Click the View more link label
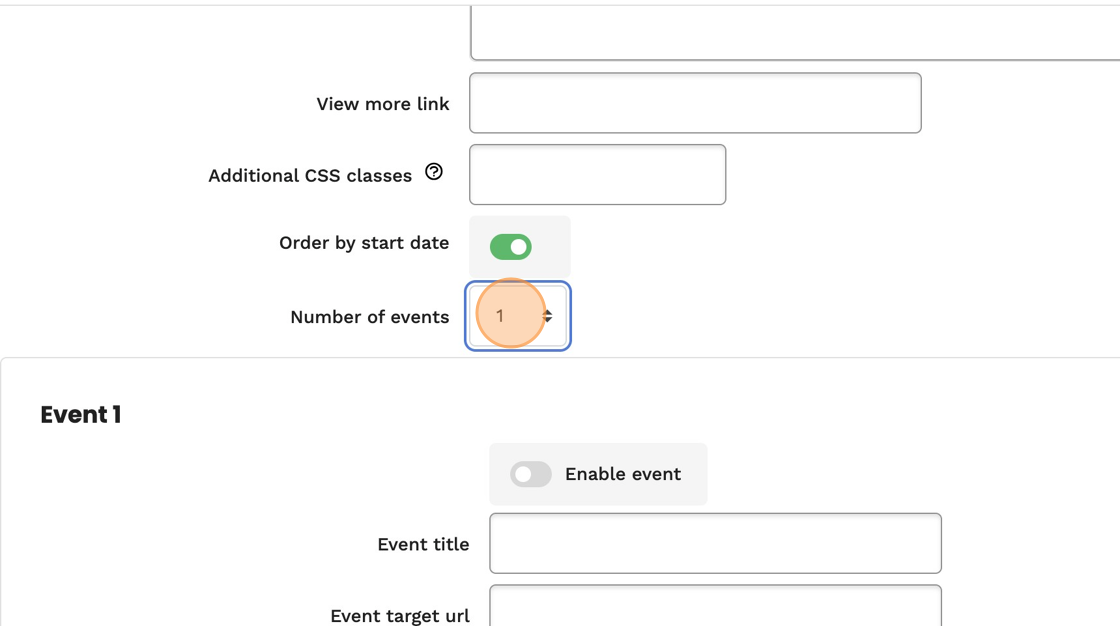Viewport: 1120px width, 626px height. 382,104
